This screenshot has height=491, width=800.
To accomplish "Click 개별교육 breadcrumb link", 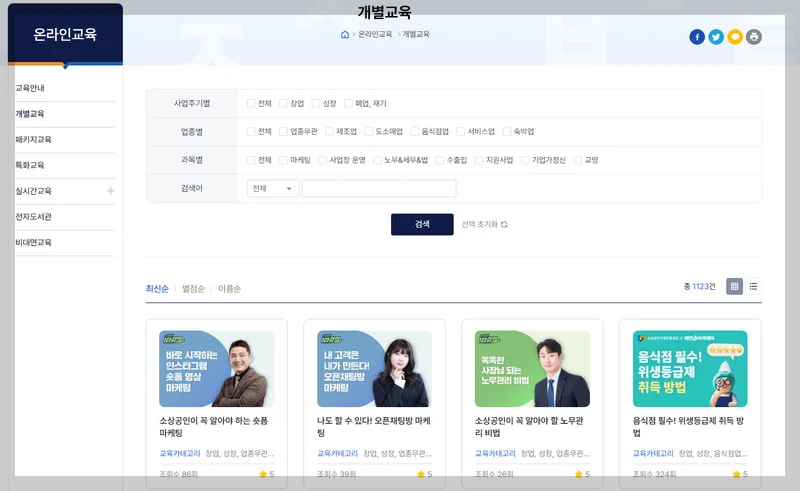I will [x=416, y=34].
